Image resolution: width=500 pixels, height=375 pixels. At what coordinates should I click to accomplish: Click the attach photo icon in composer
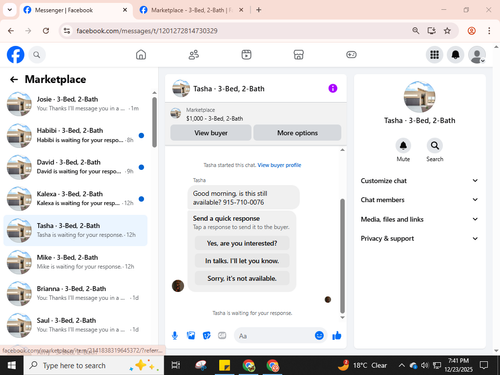pyautogui.click(x=191, y=335)
